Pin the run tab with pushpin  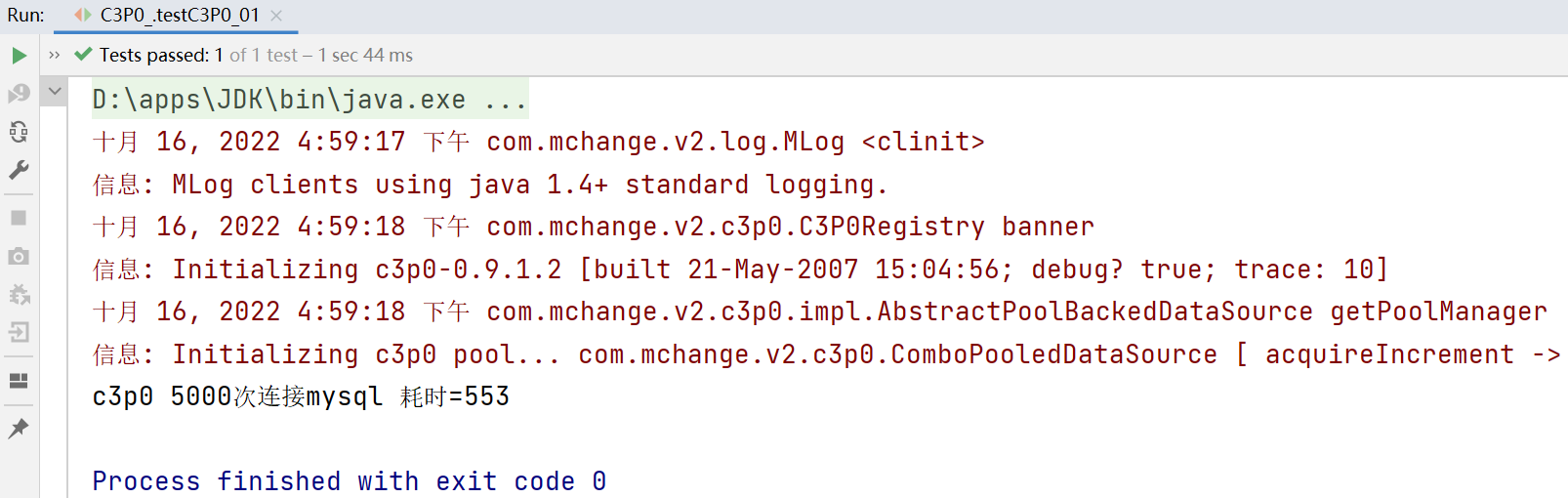[x=19, y=428]
